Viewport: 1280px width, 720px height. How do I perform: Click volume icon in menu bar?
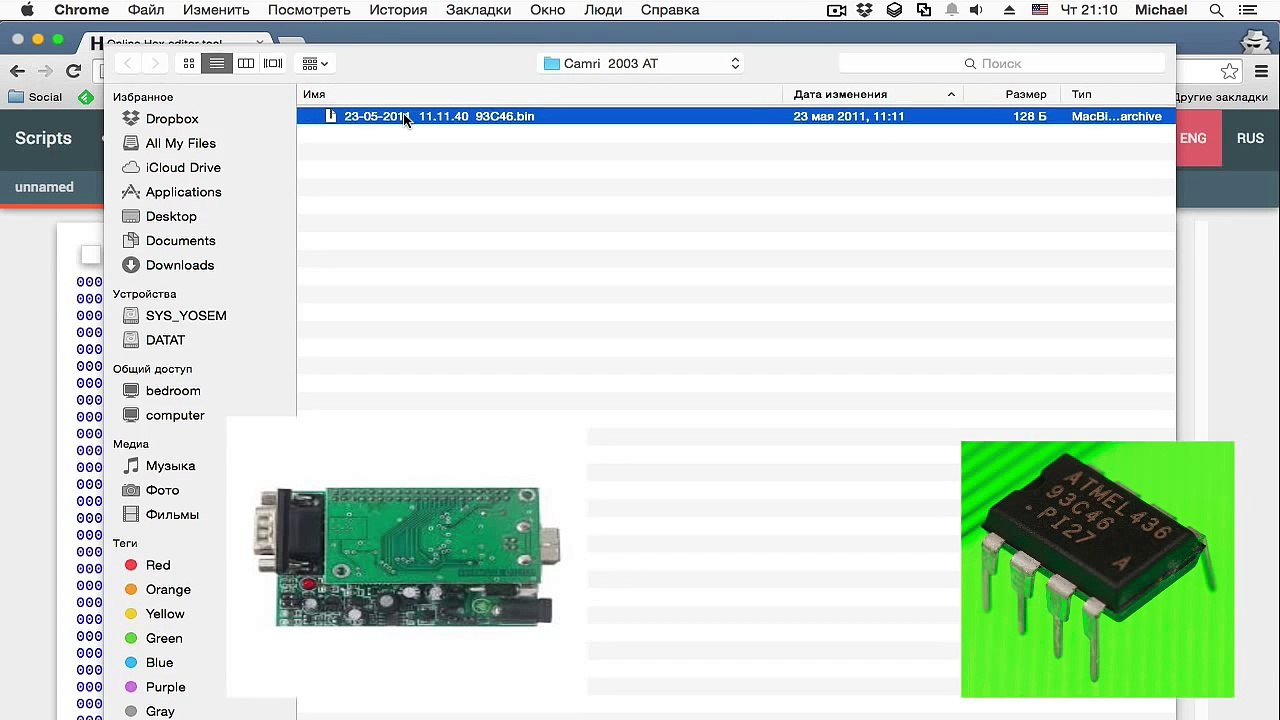click(x=976, y=10)
